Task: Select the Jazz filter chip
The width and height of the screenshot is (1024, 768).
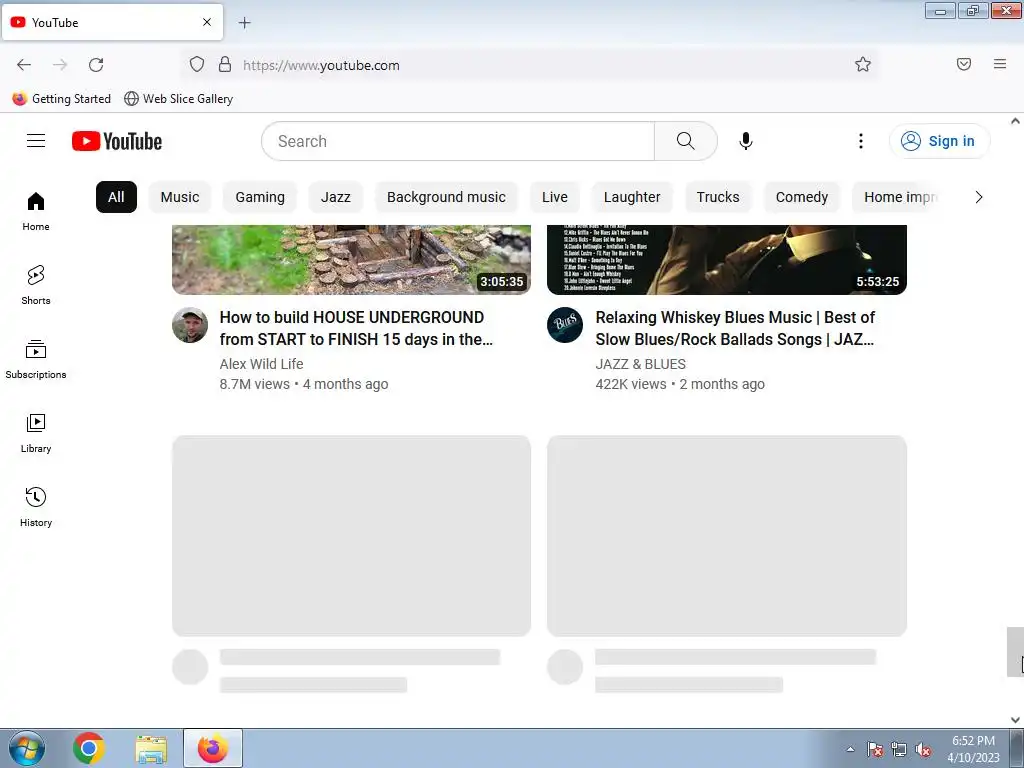Action: pyautogui.click(x=336, y=197)
